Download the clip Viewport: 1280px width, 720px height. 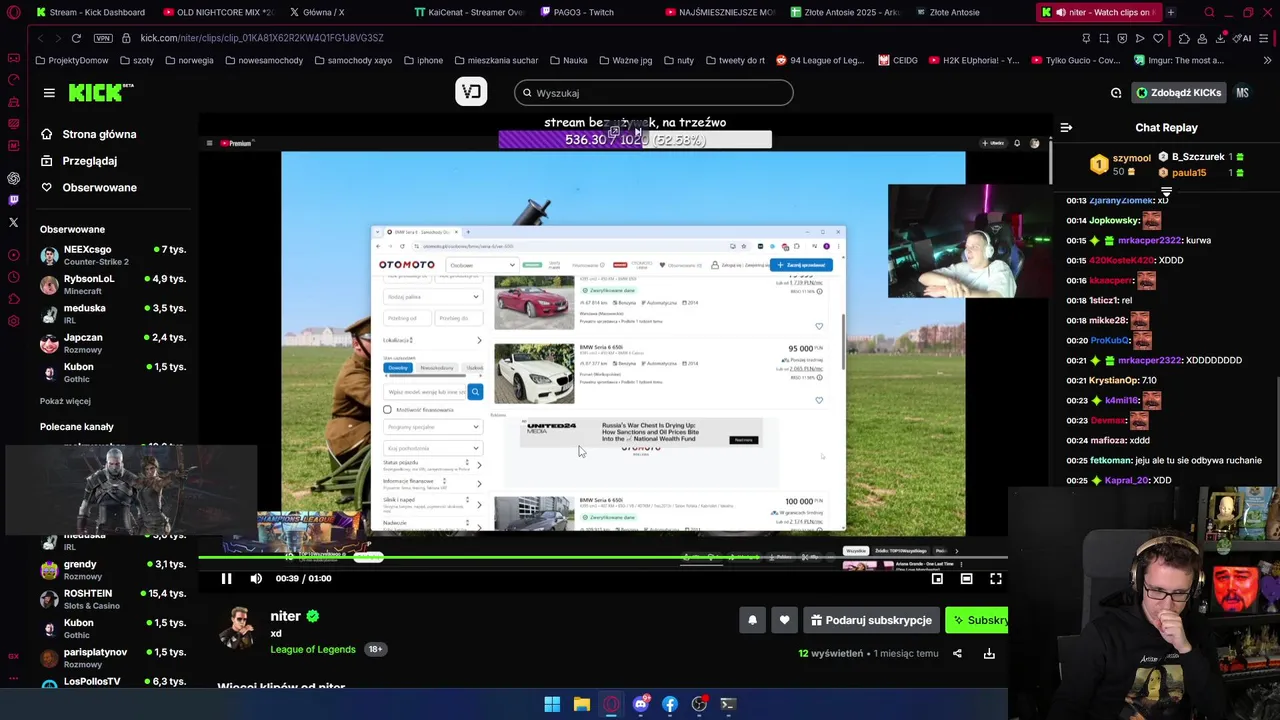[x=989, y=654]
